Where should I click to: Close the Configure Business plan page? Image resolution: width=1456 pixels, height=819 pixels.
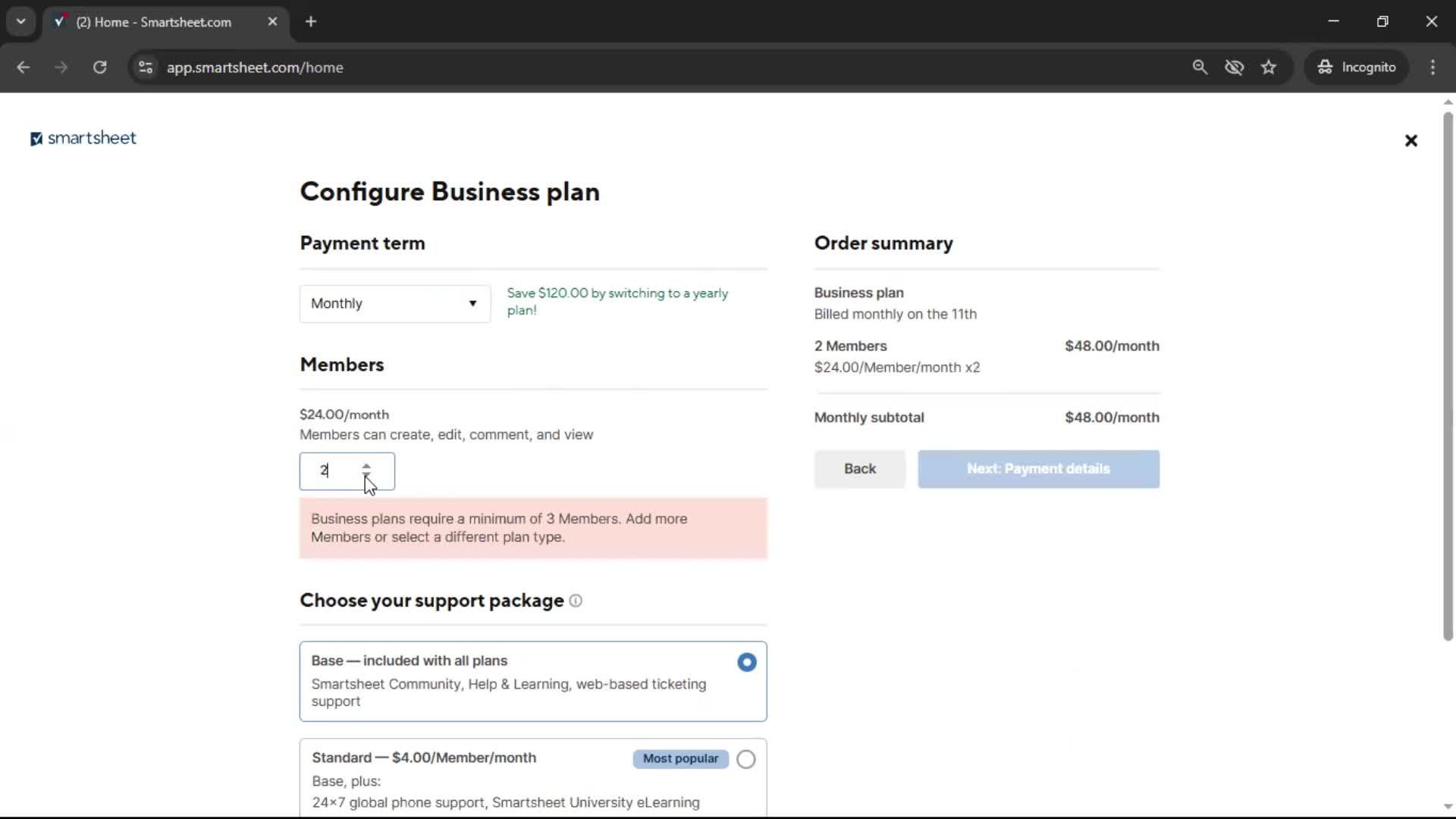pyautogui.click(x=1410, y=140)
